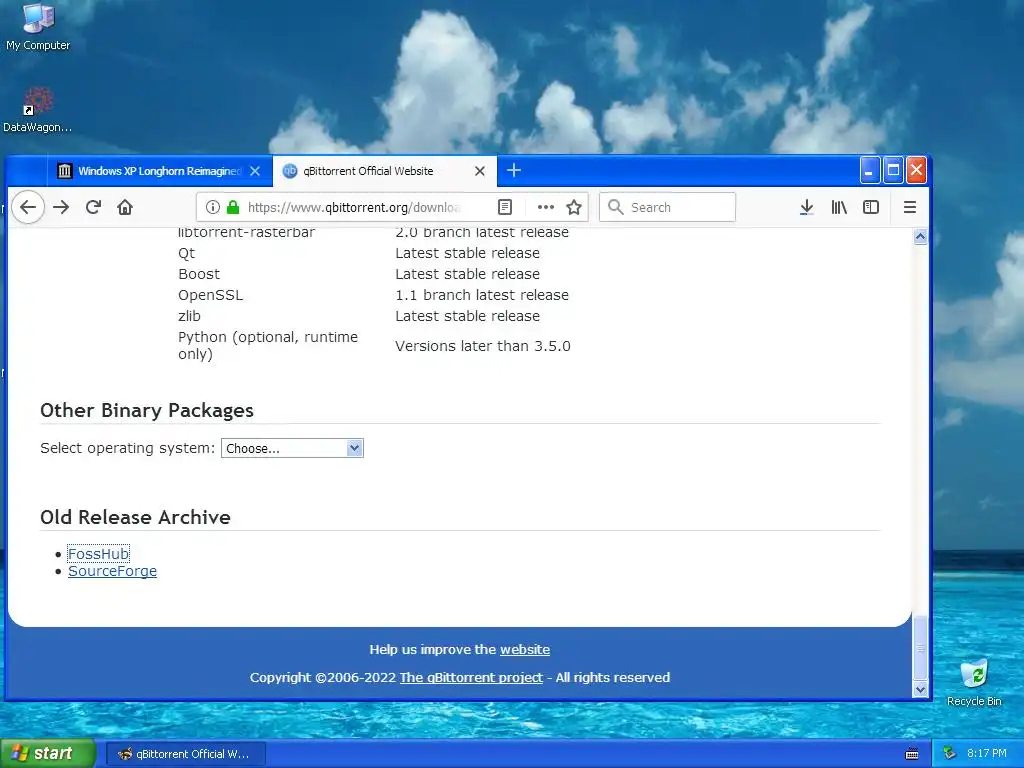Select the qBittorrent Official Website tab

(x=385, y=171)
